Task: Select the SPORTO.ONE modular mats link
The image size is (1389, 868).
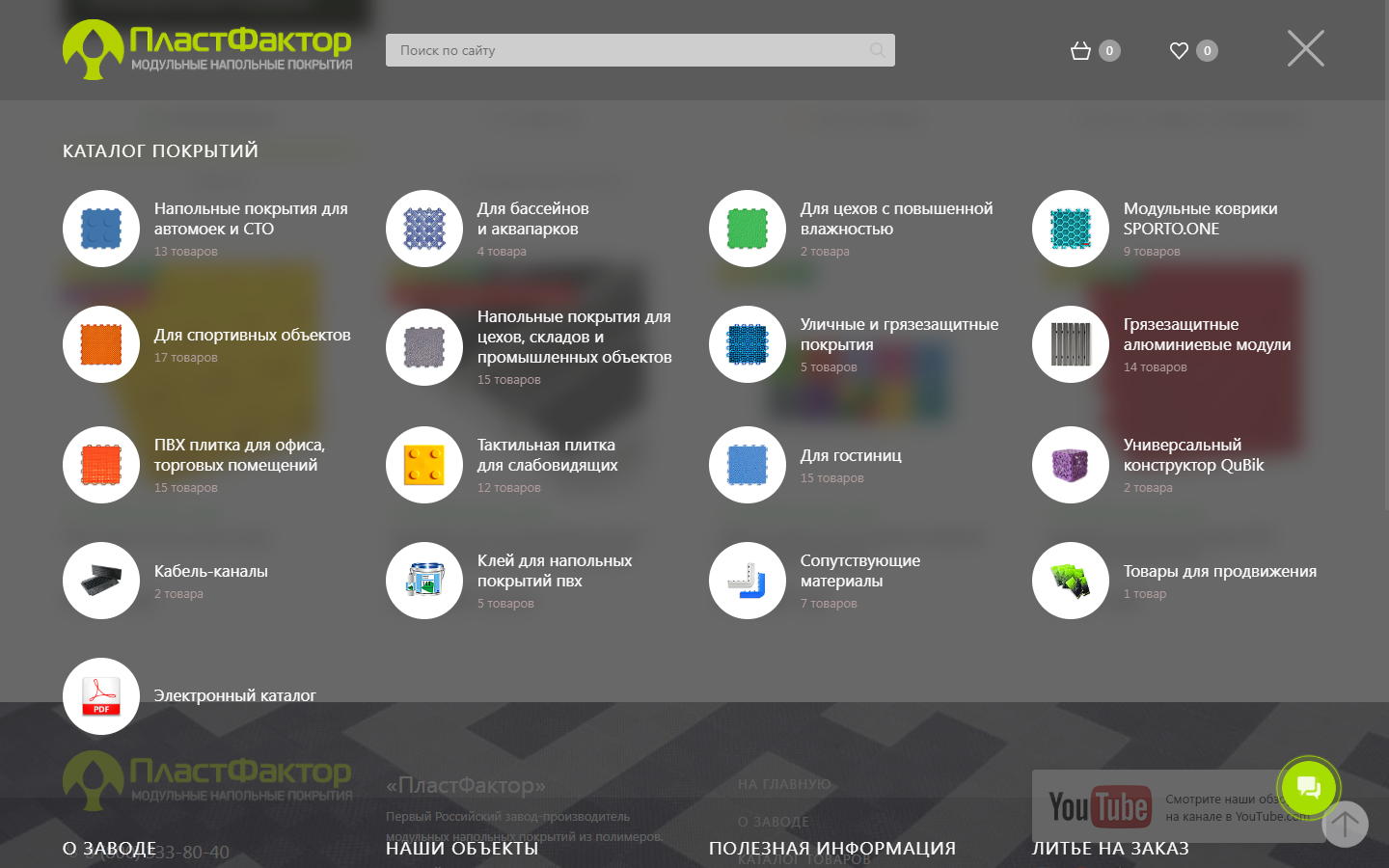Action: click(x=1199, y=219)
